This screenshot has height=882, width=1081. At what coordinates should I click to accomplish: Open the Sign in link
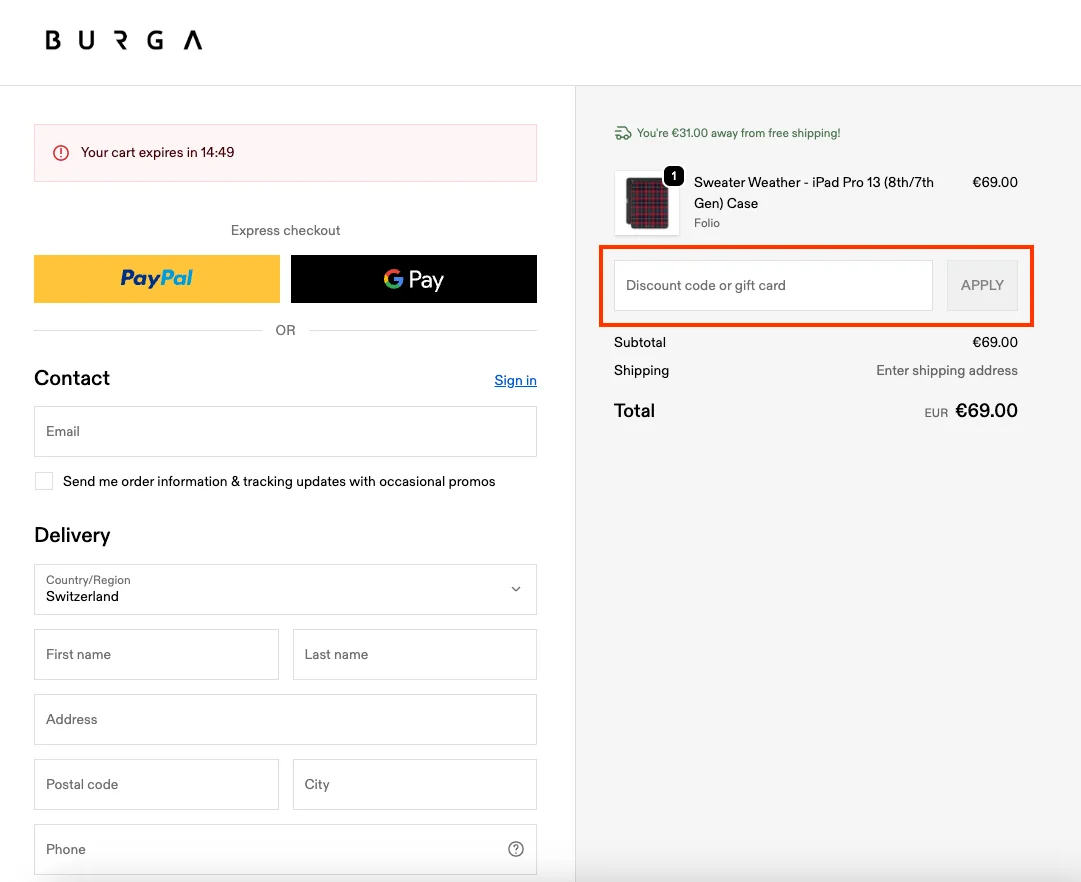[515, 380]
